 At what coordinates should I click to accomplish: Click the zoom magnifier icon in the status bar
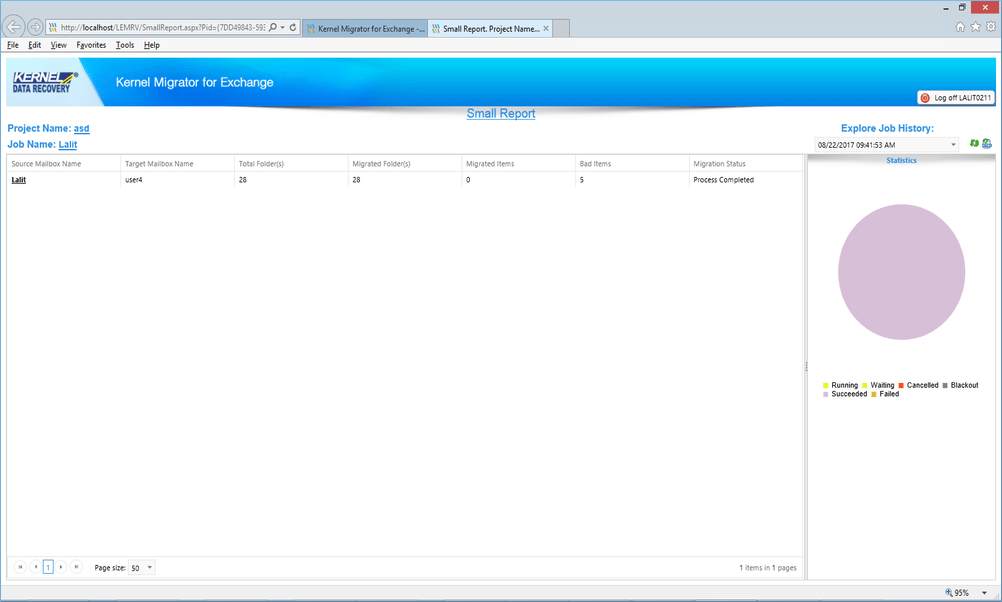tap(949, 592)
